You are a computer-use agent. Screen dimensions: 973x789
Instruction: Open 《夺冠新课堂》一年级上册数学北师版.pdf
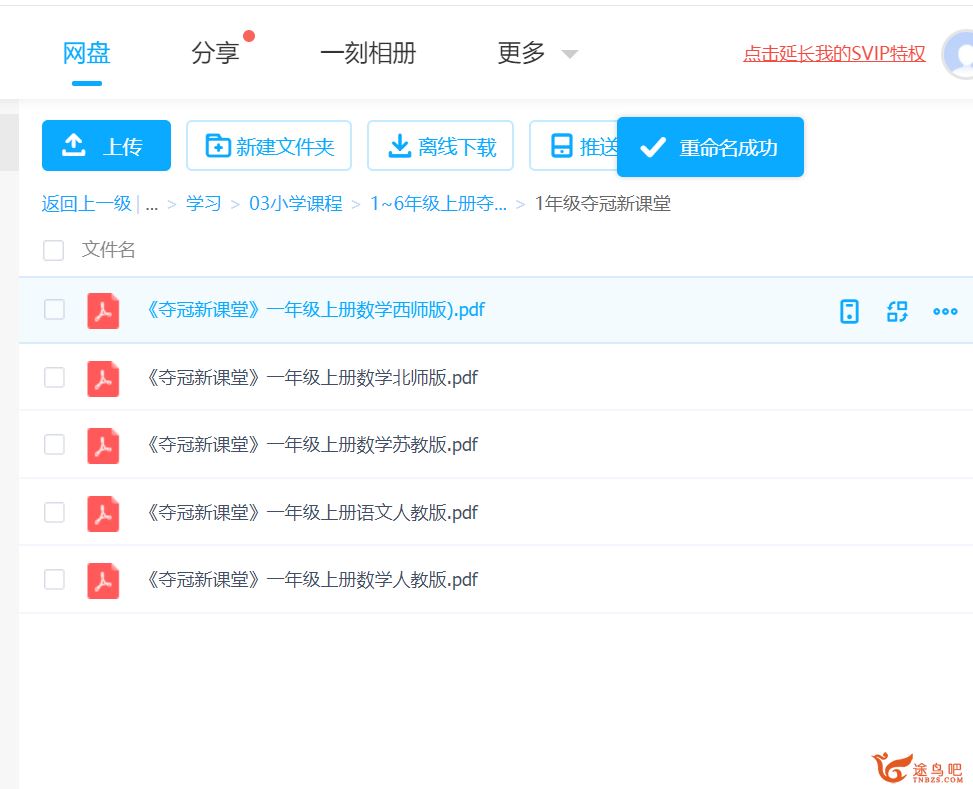click(312, 377)
